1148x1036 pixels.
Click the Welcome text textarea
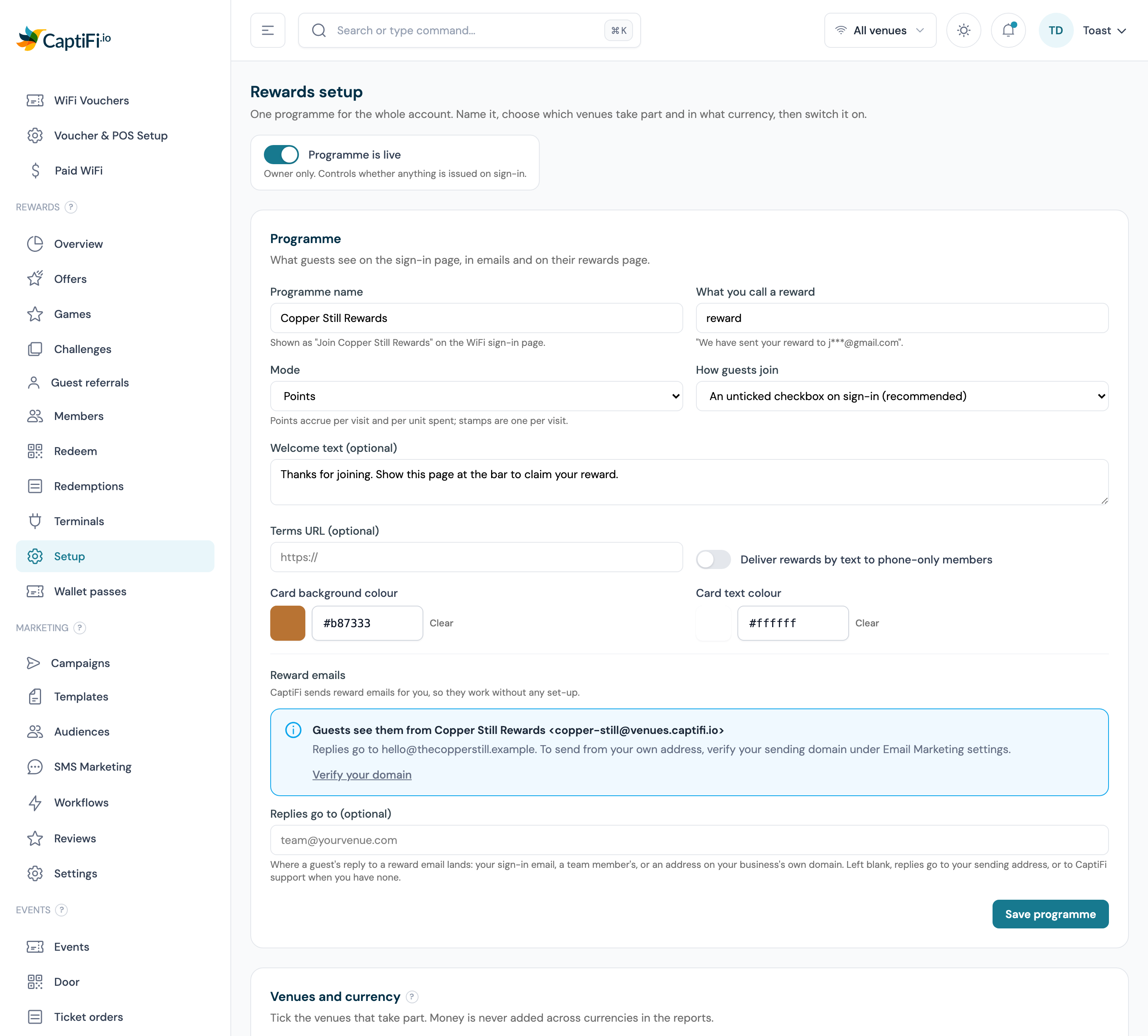[689, 482]
